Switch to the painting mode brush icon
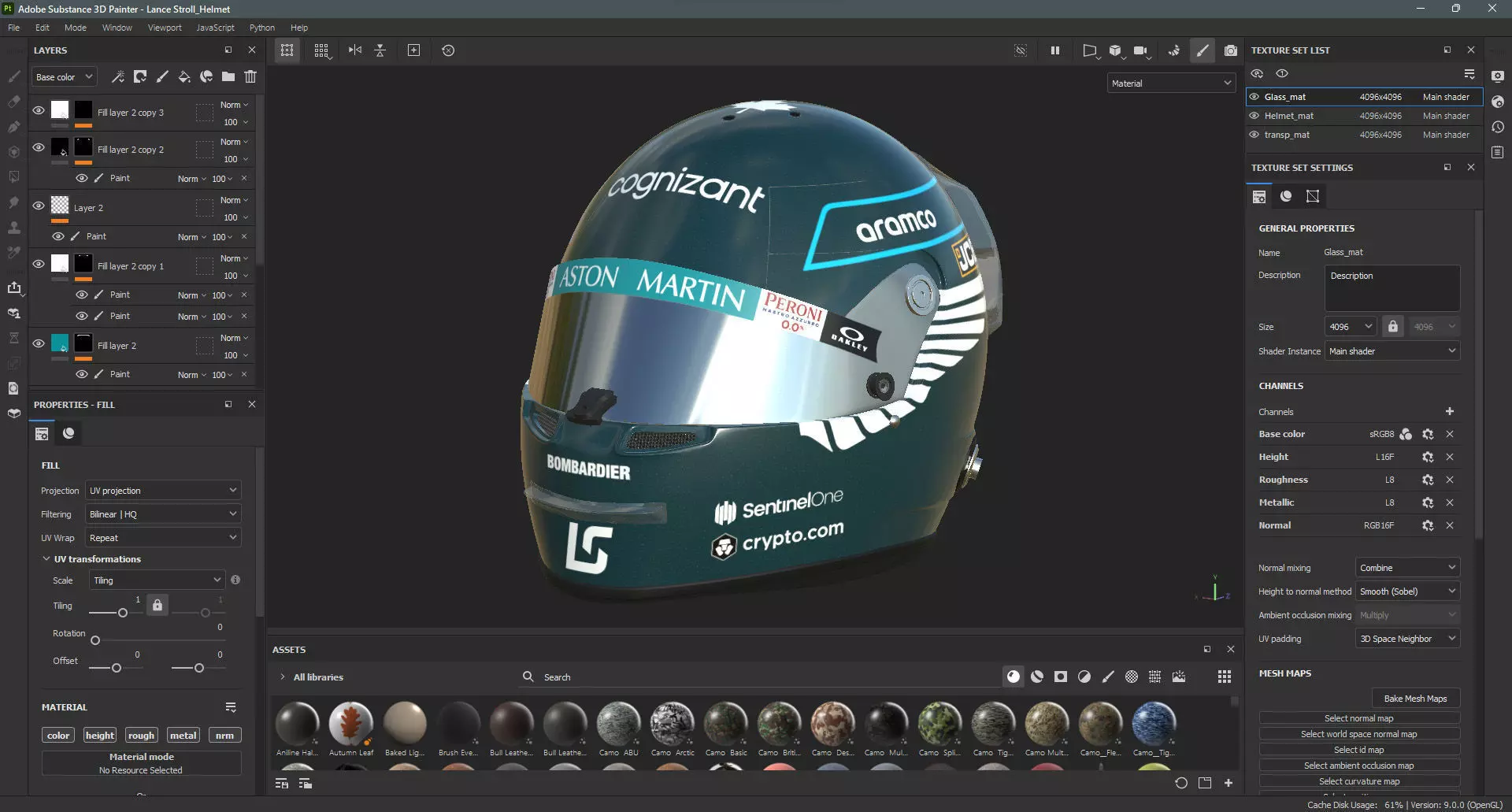 [1203, 50]
